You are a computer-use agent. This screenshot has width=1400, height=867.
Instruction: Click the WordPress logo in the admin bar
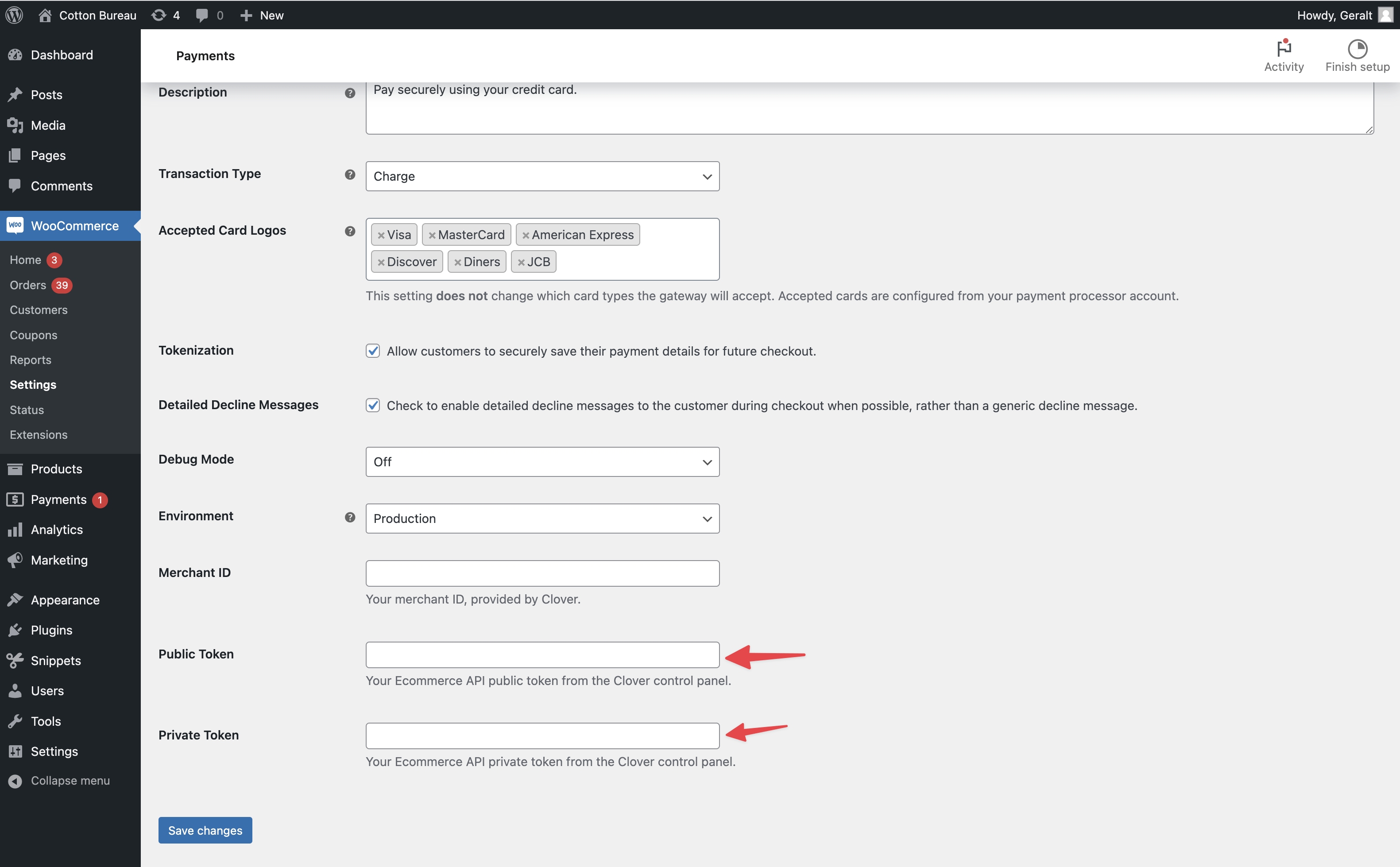click(x=14, y=15)
